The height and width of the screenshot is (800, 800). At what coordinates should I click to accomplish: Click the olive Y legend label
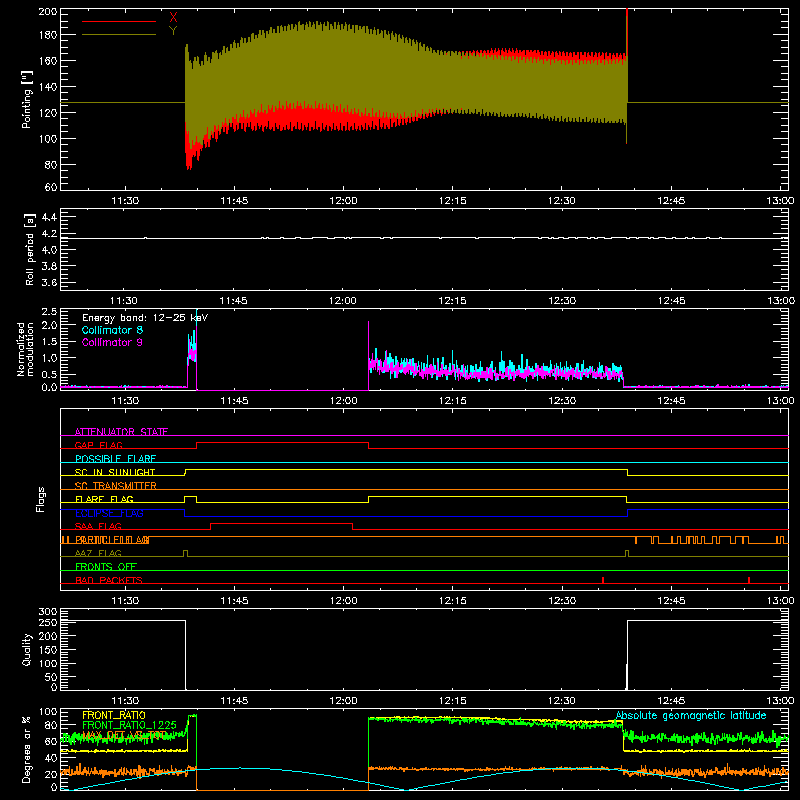tap(173, 31)
